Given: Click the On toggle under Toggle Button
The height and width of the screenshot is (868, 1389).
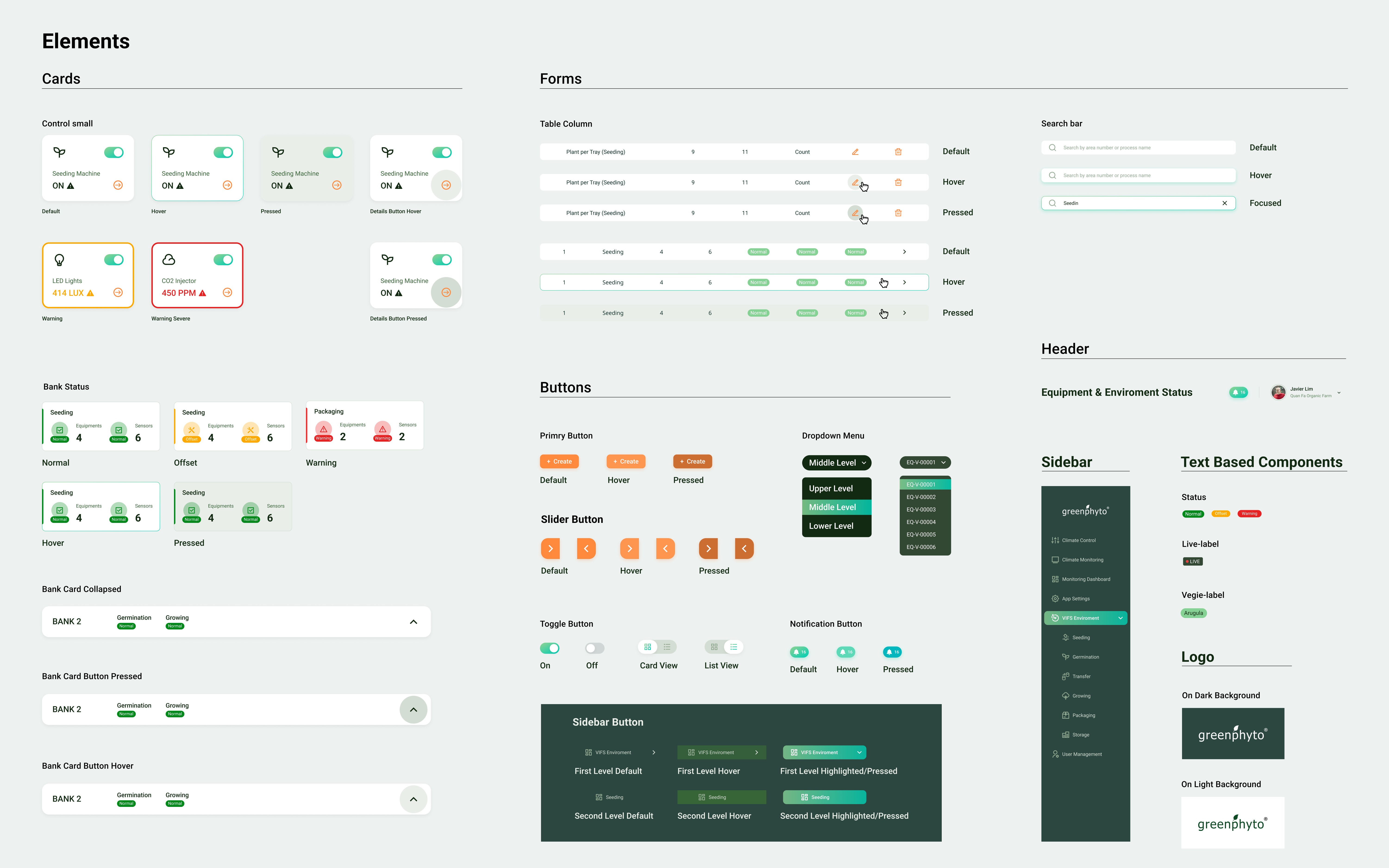Looking at the screenshot, I should point(550,648).
